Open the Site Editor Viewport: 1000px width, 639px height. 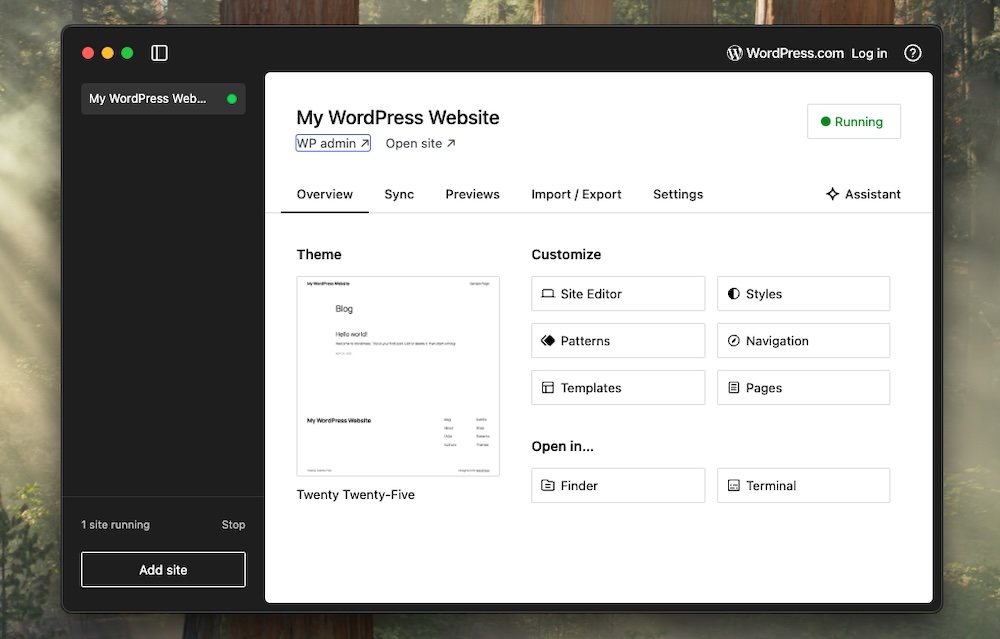617,293
